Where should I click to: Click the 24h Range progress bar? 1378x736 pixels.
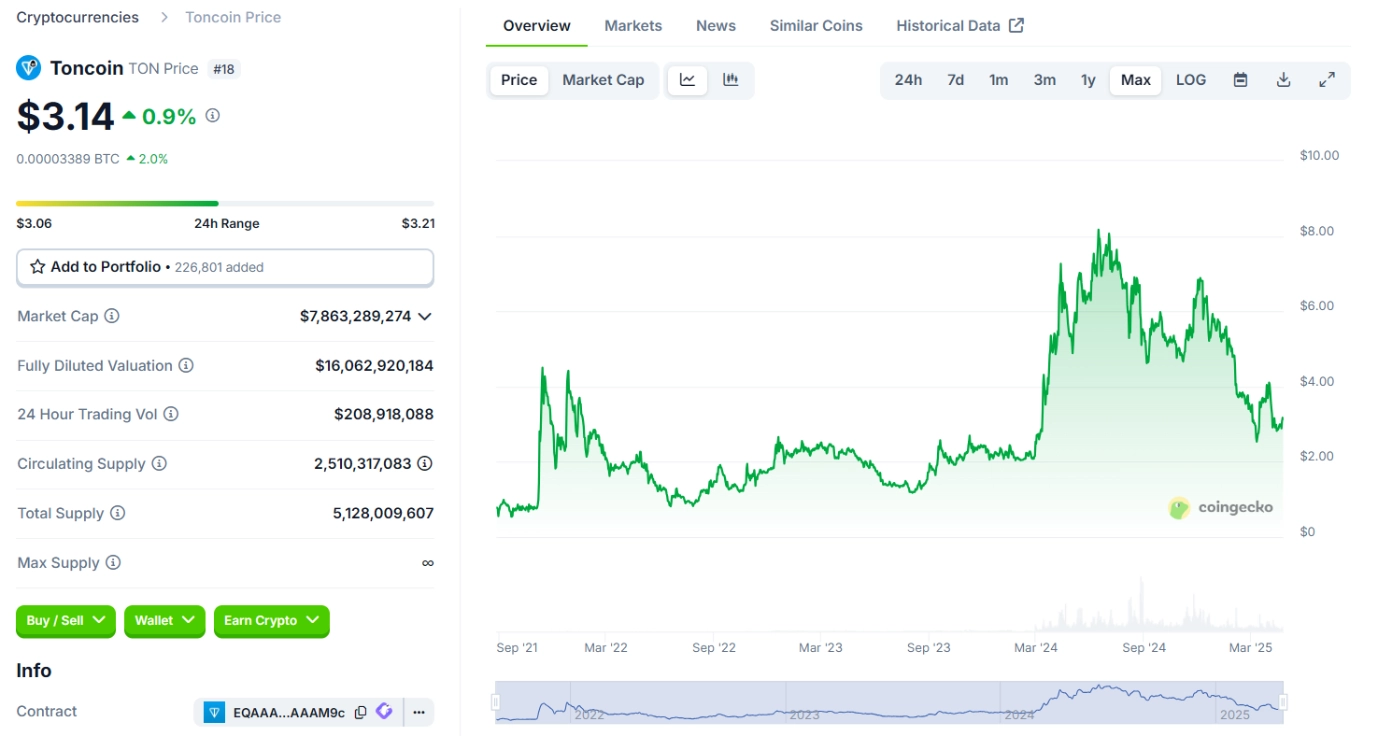coord(225,204)
